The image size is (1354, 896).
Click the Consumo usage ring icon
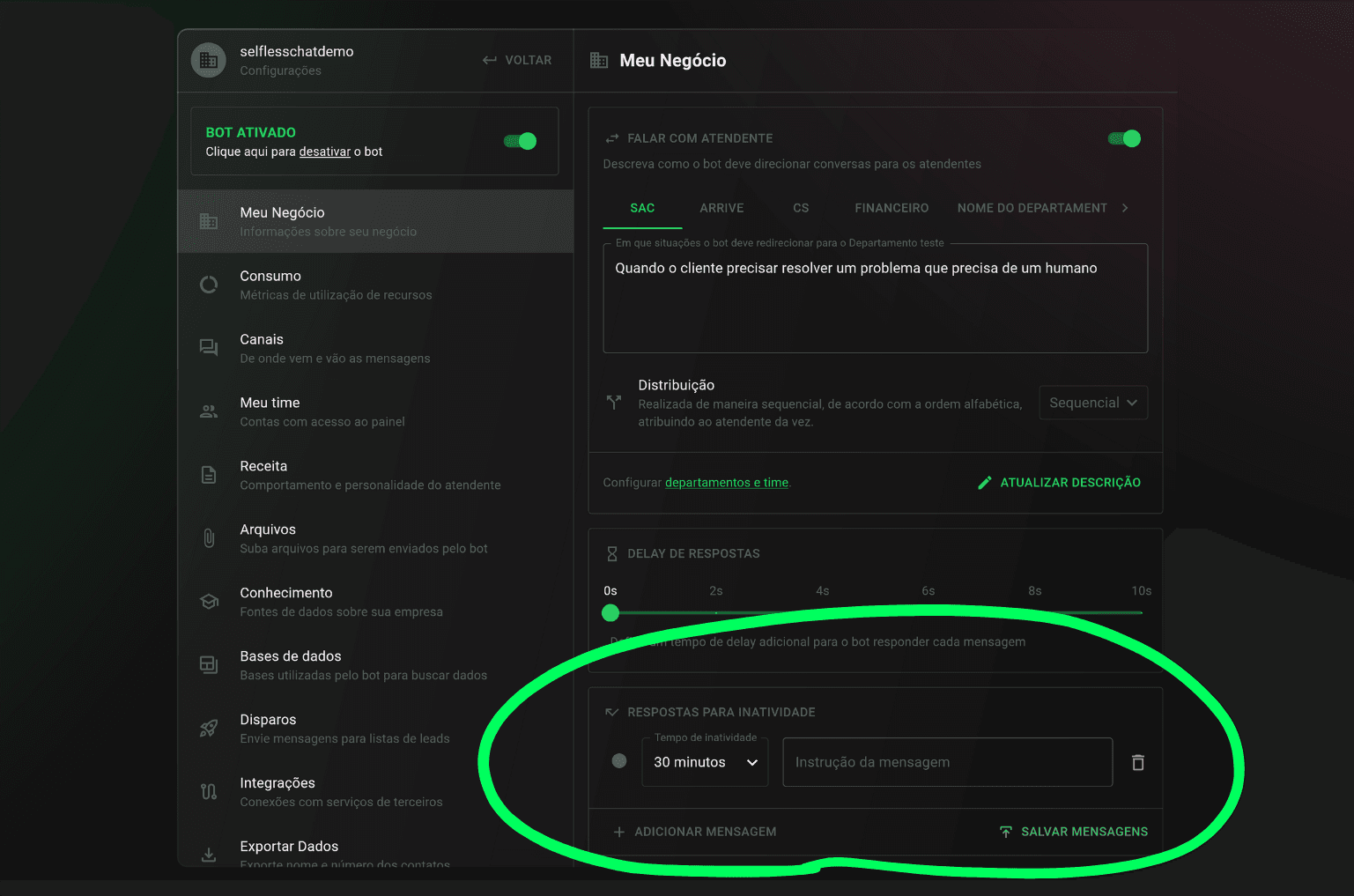(209, 285)
